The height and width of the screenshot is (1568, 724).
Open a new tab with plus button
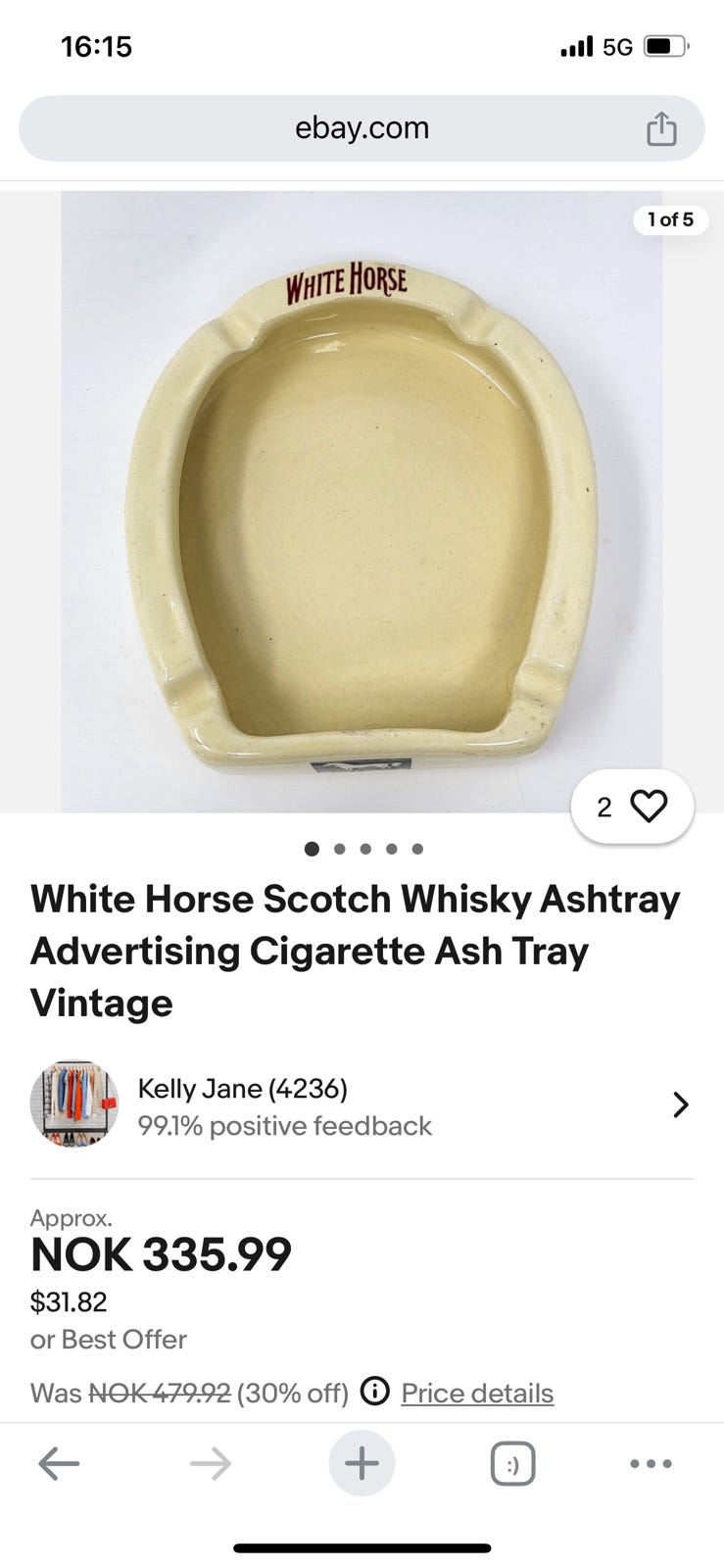(x=362, y=1463)
